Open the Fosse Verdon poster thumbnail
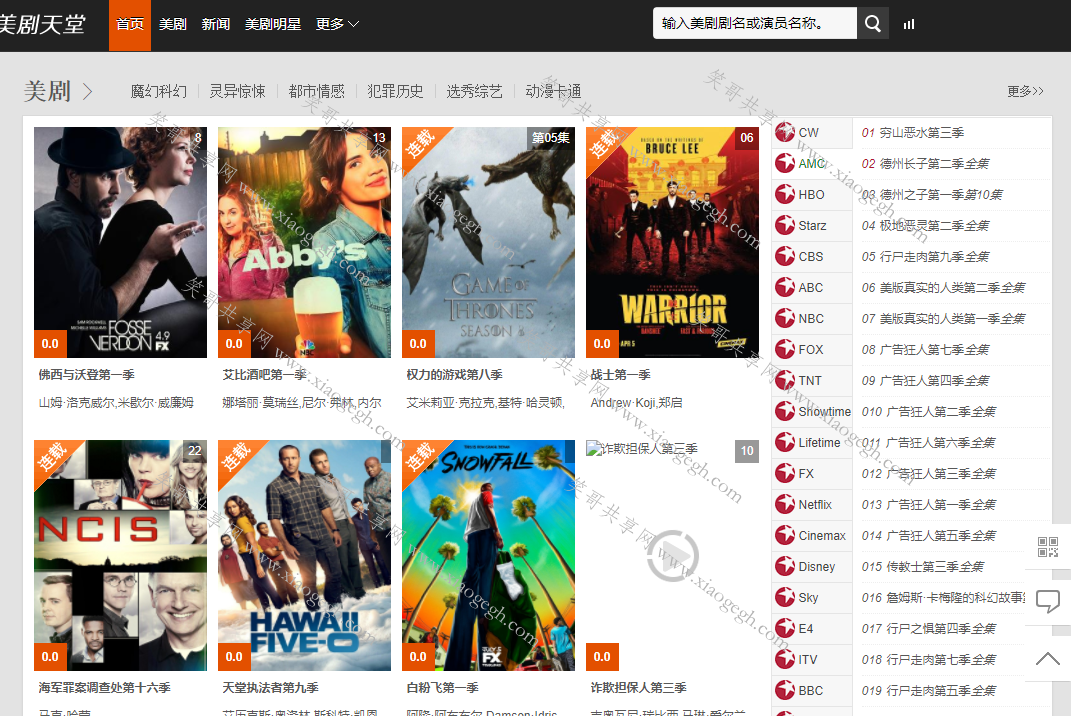 tap(120, 243)
